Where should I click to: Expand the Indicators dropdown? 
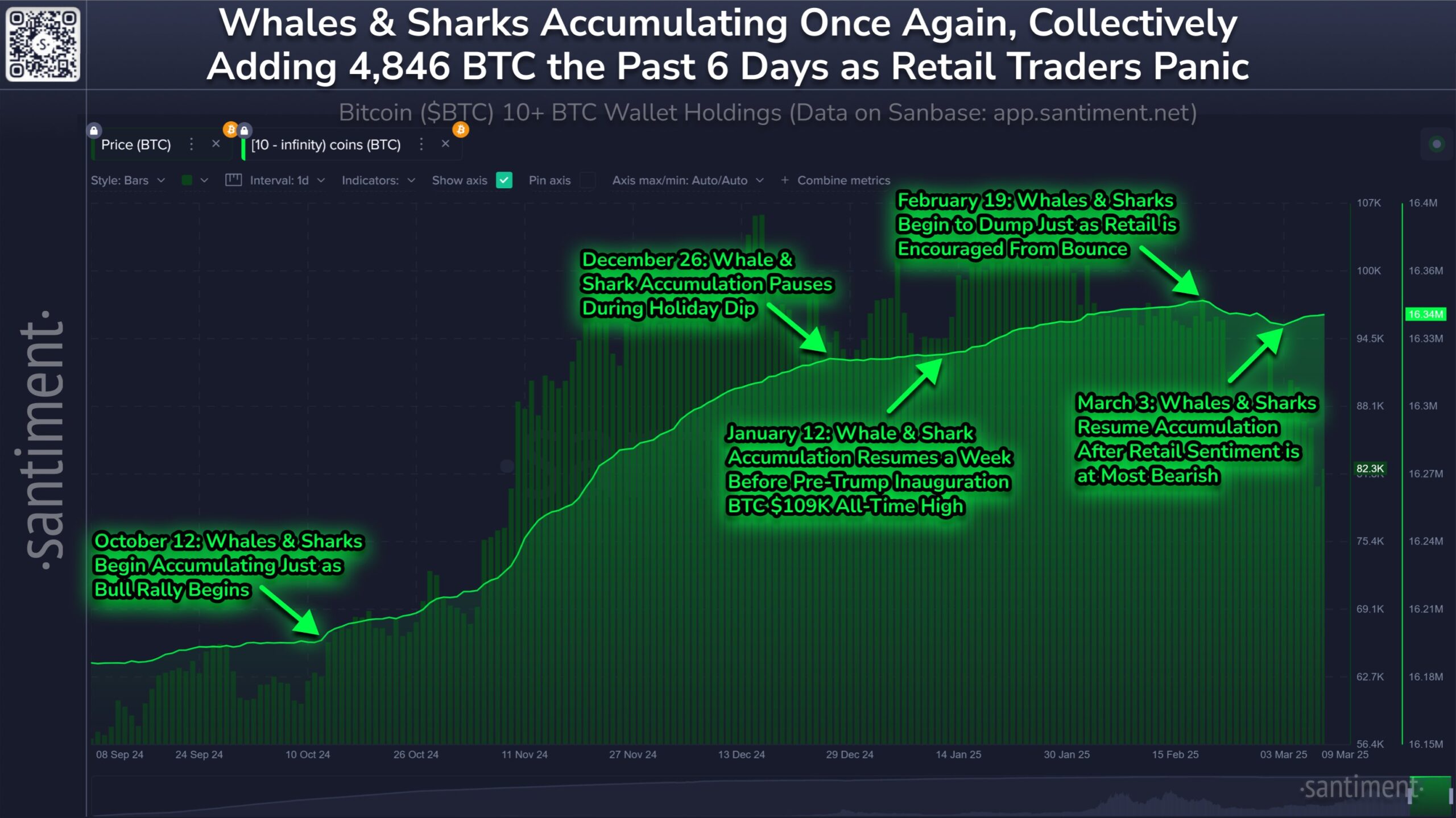pyautogui.click(x=378, y=180)
